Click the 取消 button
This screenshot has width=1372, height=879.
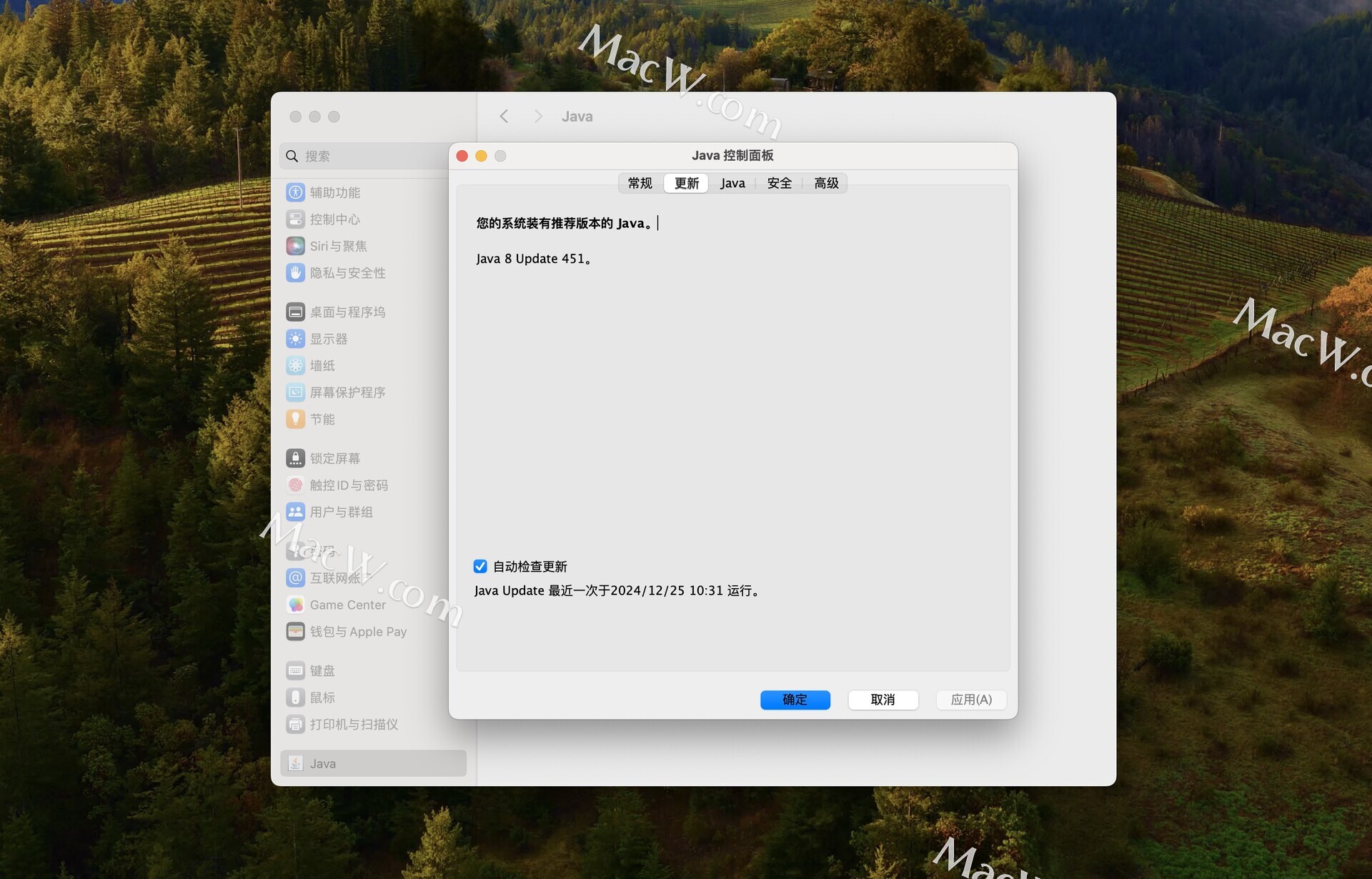(883, 700)
